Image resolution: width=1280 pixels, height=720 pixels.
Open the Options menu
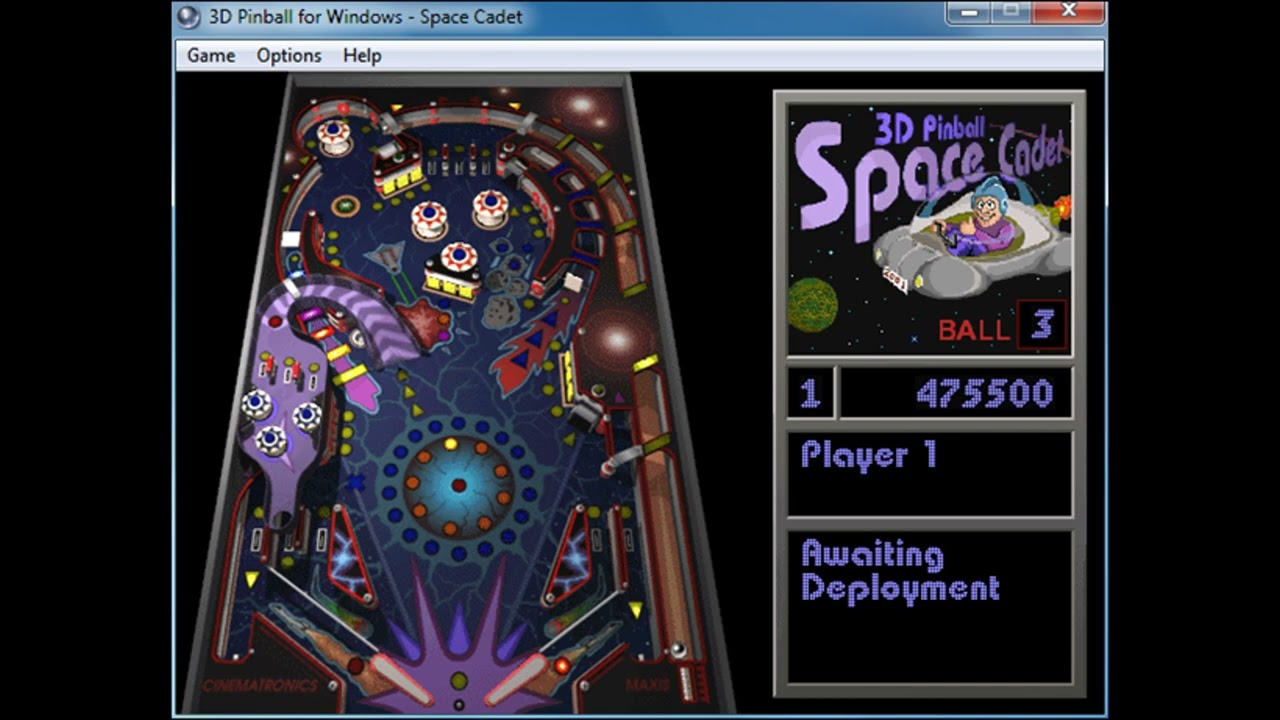tap(289, 56)
